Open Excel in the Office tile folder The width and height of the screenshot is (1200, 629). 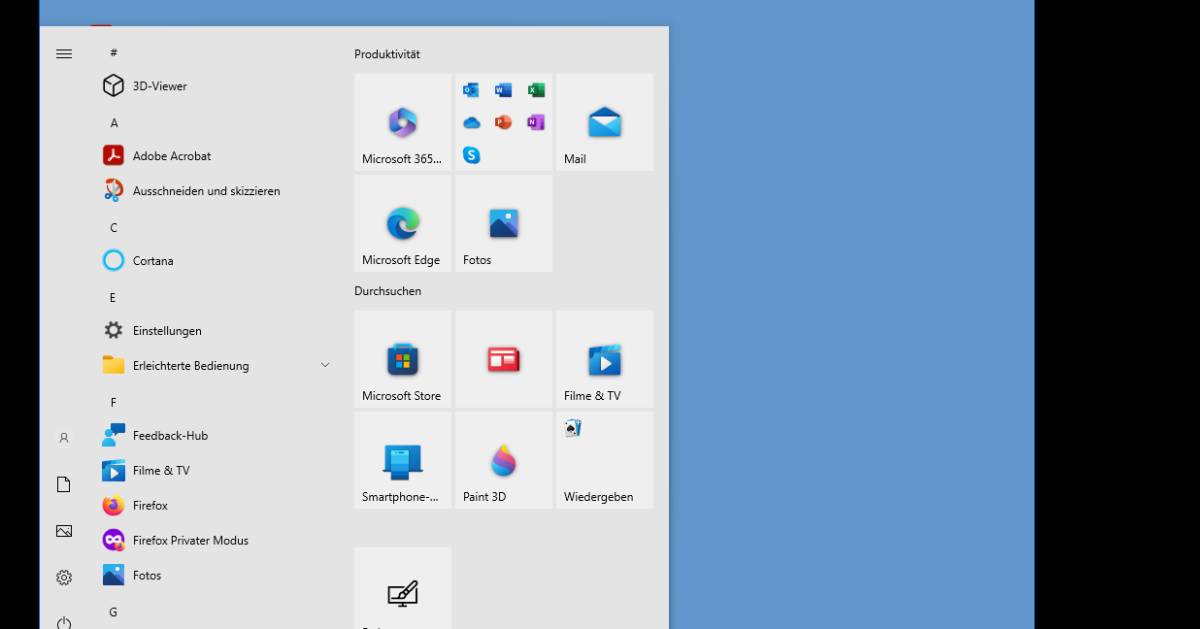tap(536, 90)
